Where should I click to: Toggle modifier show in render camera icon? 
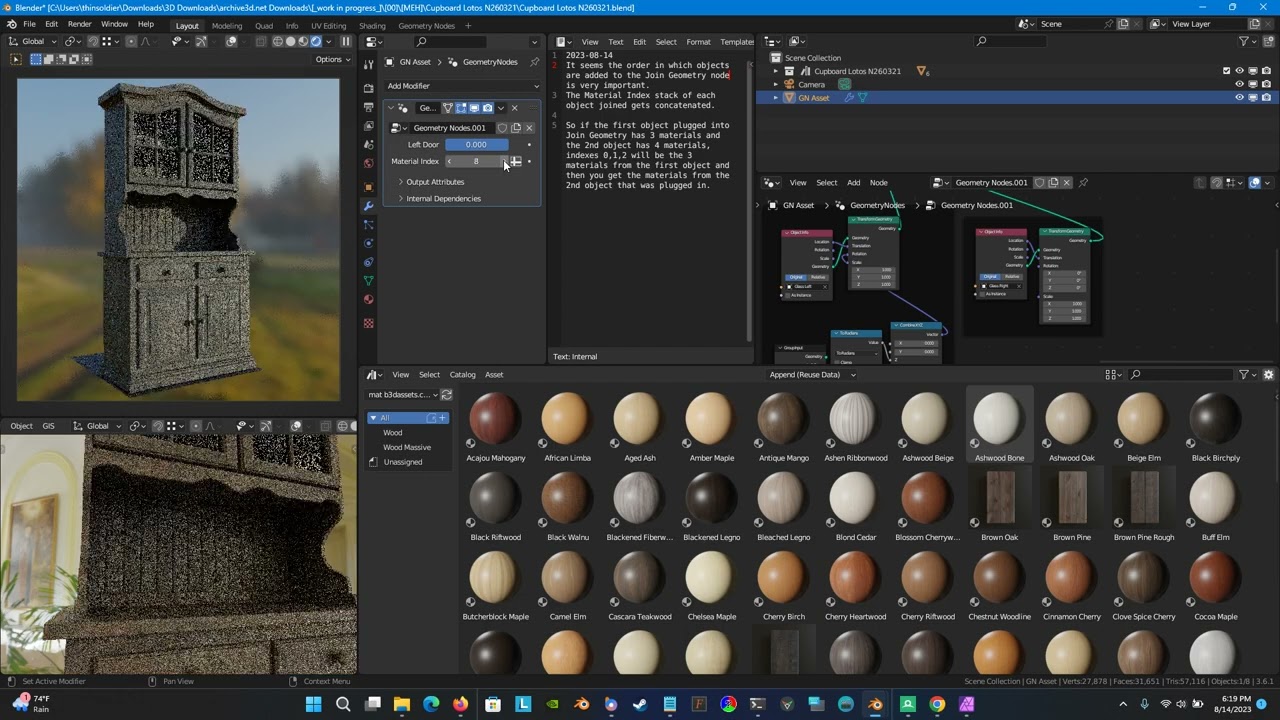tap(487, 108)
